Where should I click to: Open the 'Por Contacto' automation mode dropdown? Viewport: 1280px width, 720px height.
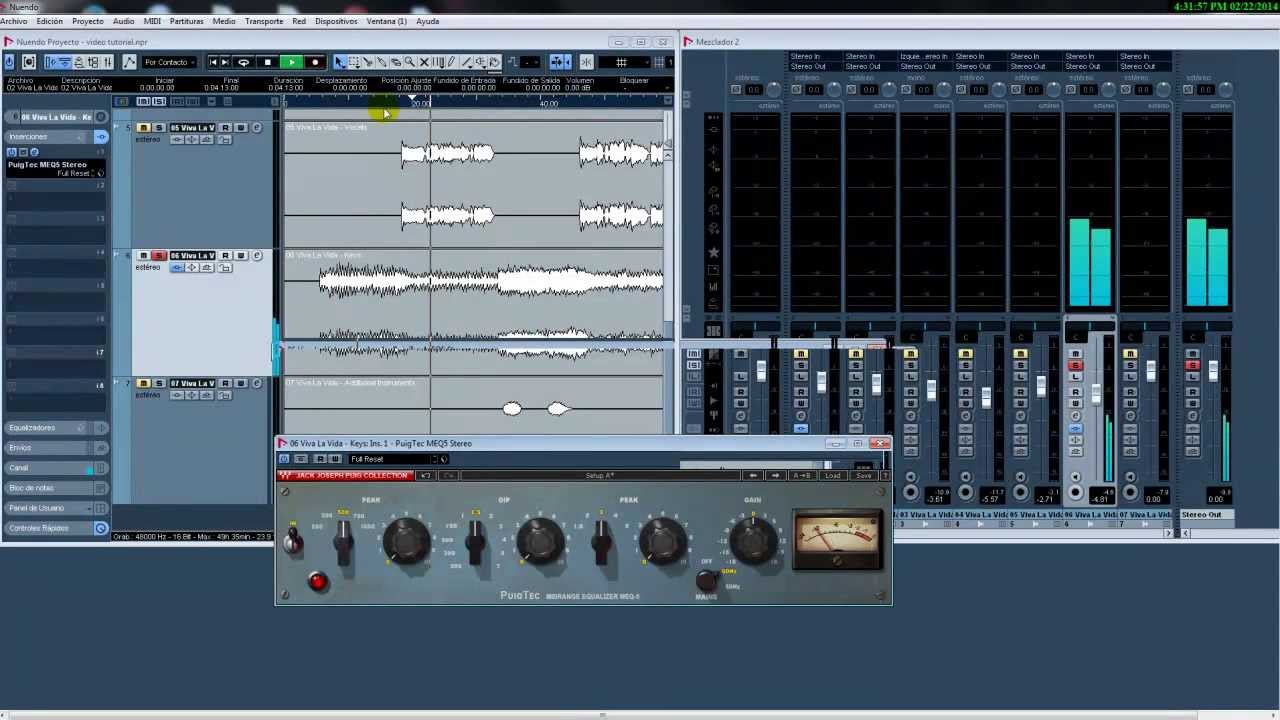[169, 62]
